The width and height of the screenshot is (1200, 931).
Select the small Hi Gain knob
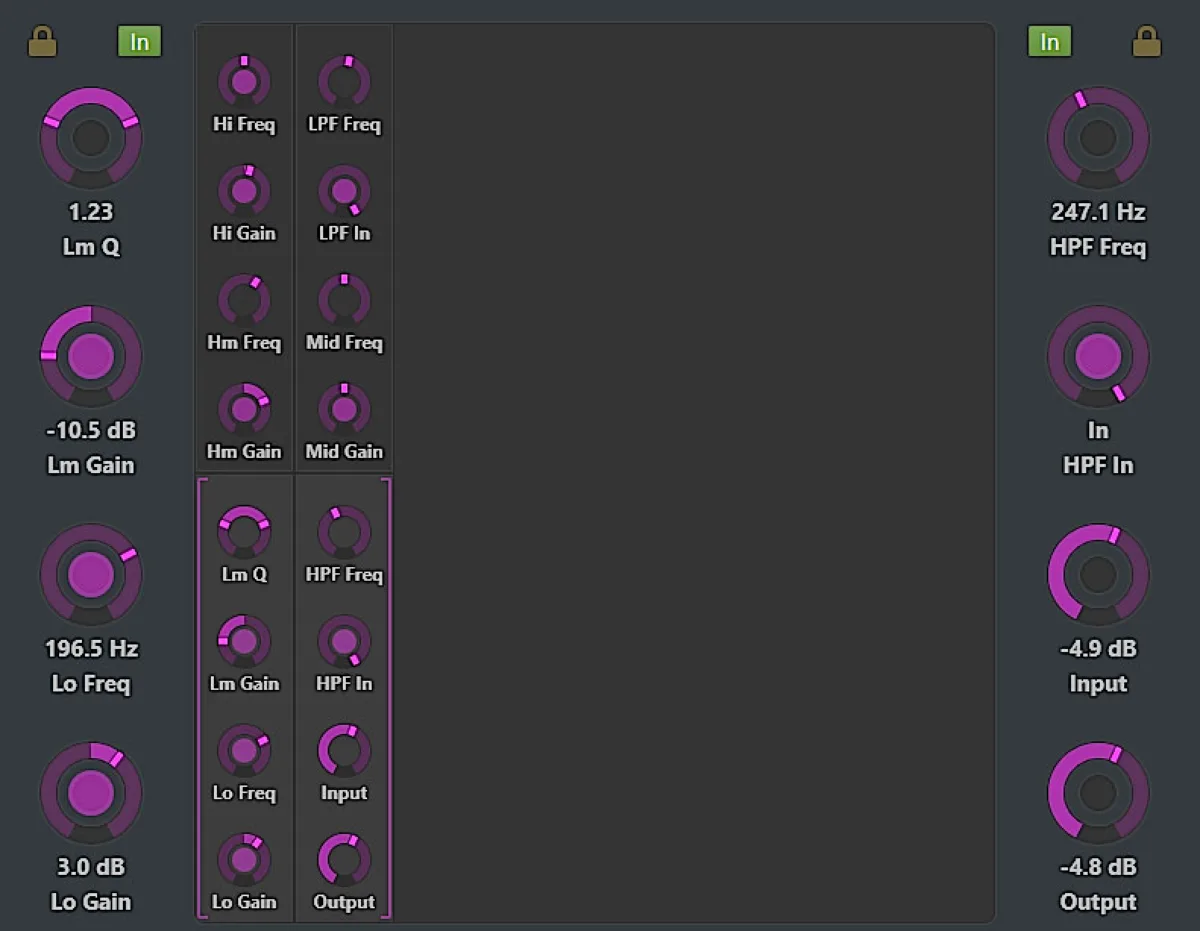pyautogui.click(x=244, y=191)
